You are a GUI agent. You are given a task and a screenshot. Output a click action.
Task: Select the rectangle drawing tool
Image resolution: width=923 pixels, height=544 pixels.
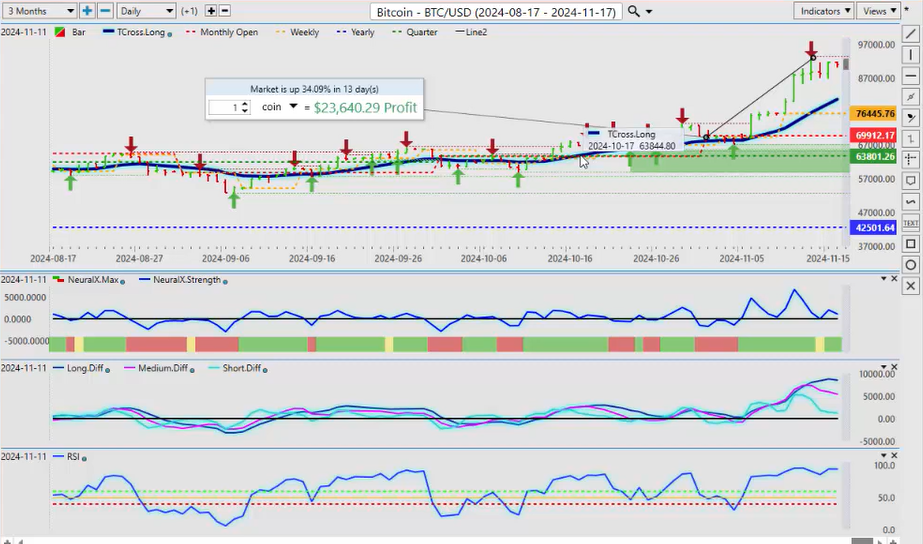tap(910, 244)
